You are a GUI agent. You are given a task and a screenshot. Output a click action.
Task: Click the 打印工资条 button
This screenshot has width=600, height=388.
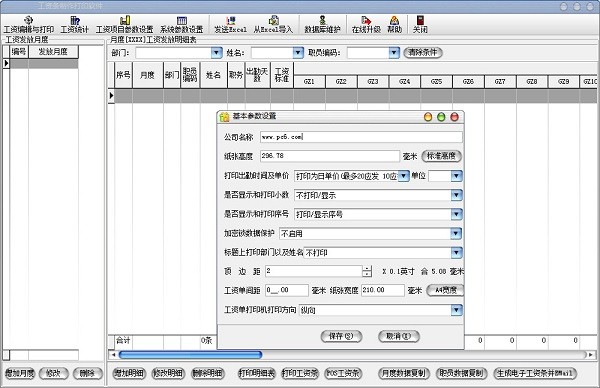[300, 373]
